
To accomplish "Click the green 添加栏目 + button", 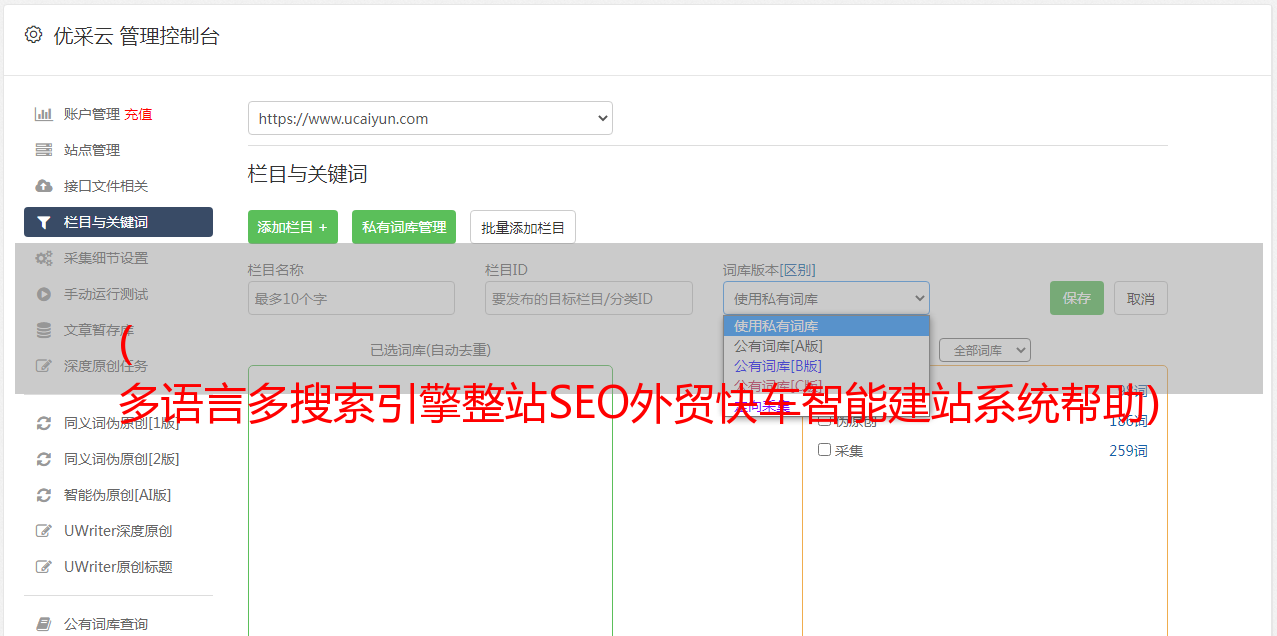I will (293, 227).
